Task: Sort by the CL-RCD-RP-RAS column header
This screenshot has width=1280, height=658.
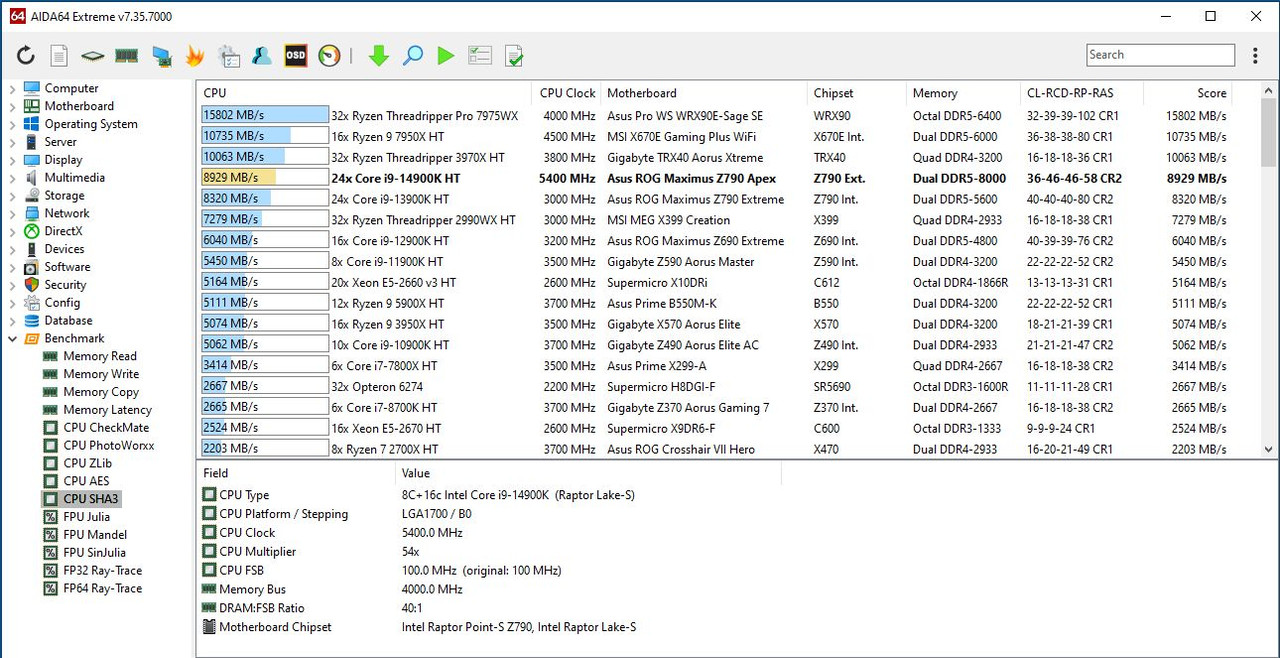Action: tap(1081, 93)
